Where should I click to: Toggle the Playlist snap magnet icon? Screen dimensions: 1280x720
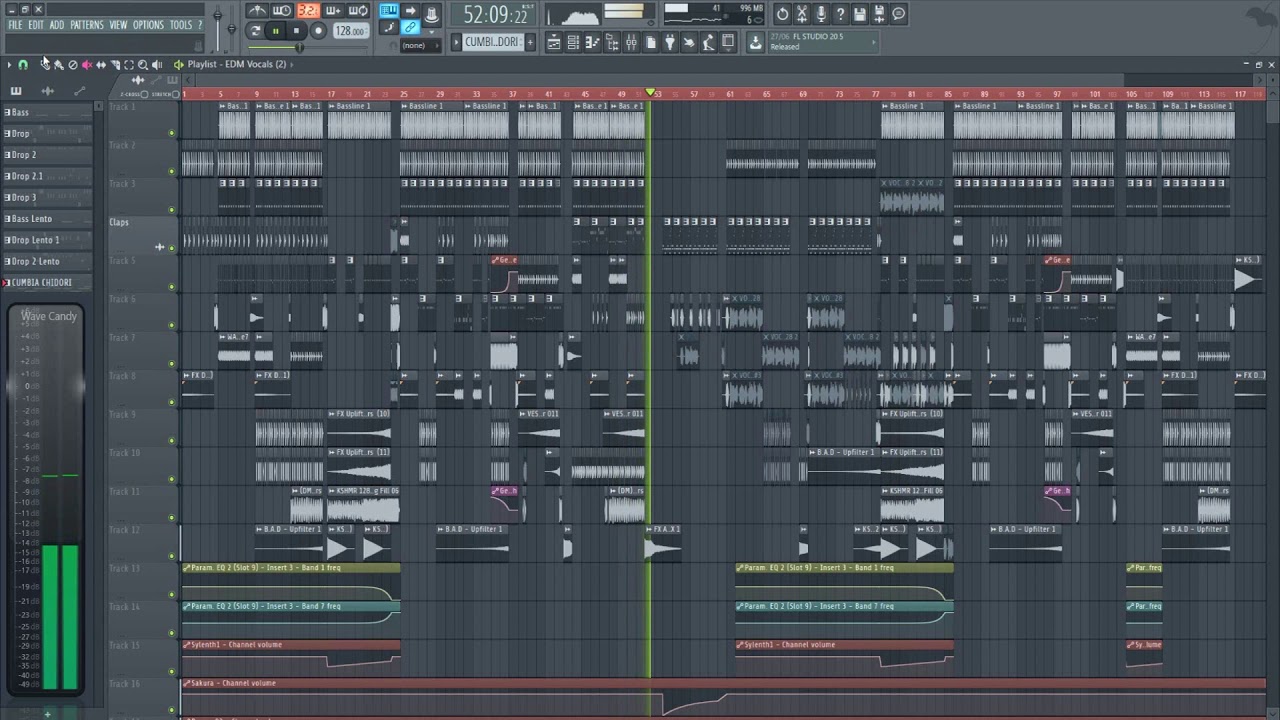[23, 65]
